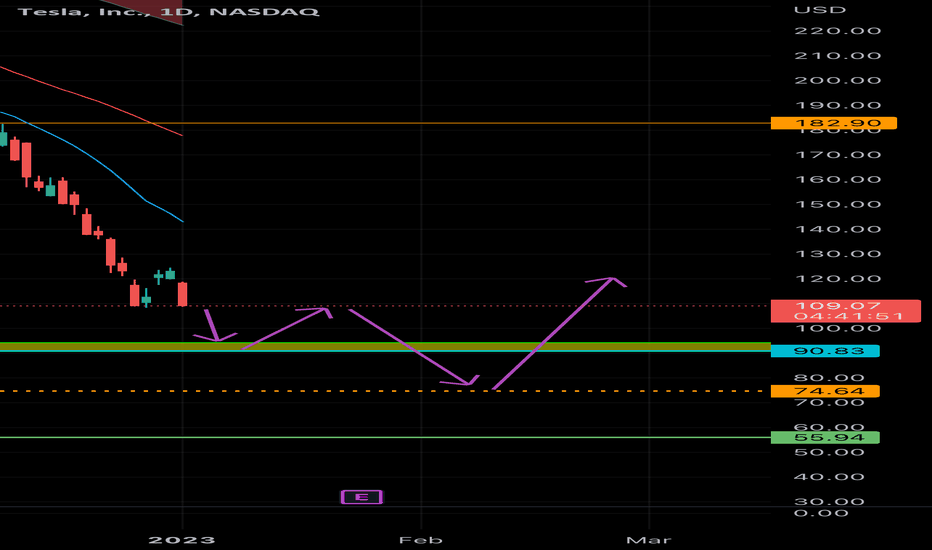
Task: Select the orange dashed 74.64 horizontal line
Action: [385, 391]
